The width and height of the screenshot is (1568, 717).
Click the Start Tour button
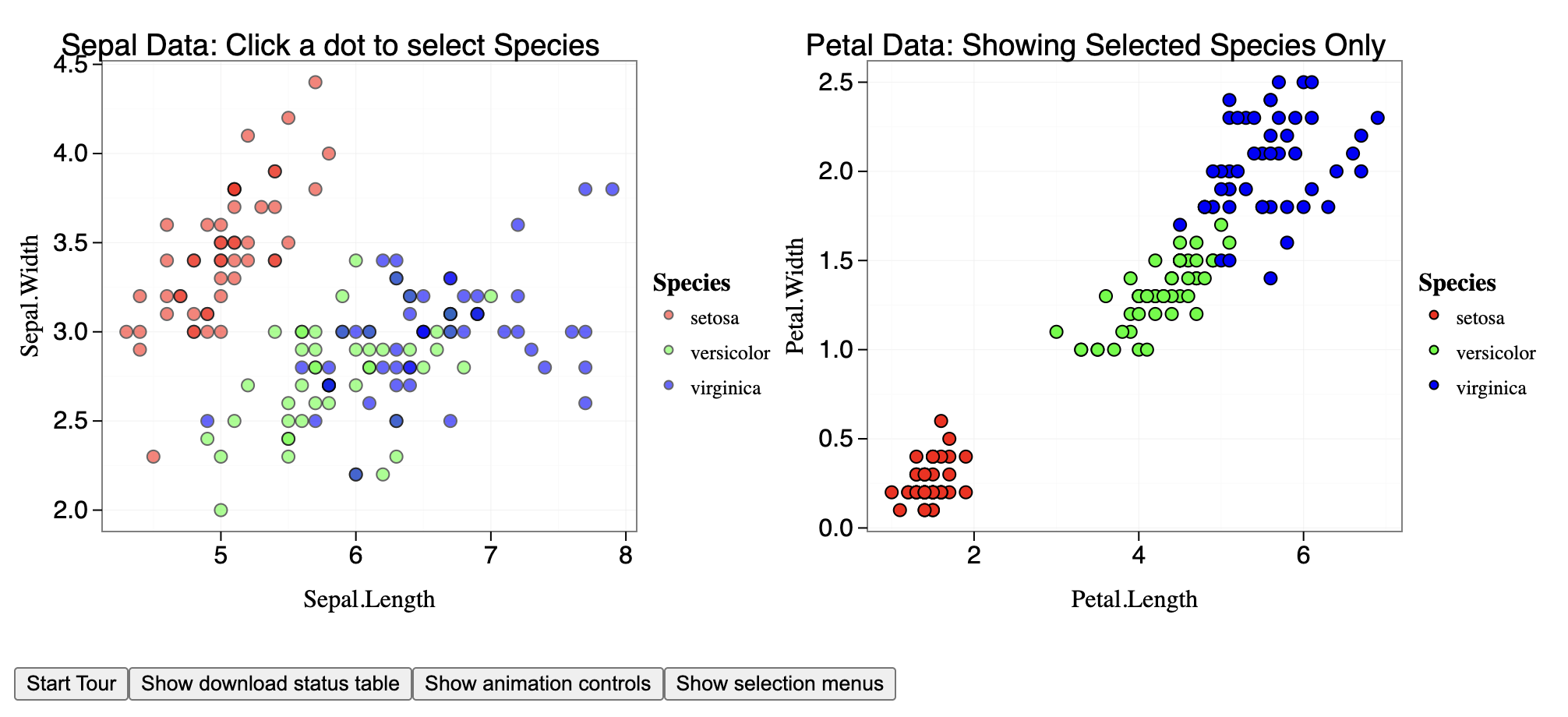click(x=71, y=683)
